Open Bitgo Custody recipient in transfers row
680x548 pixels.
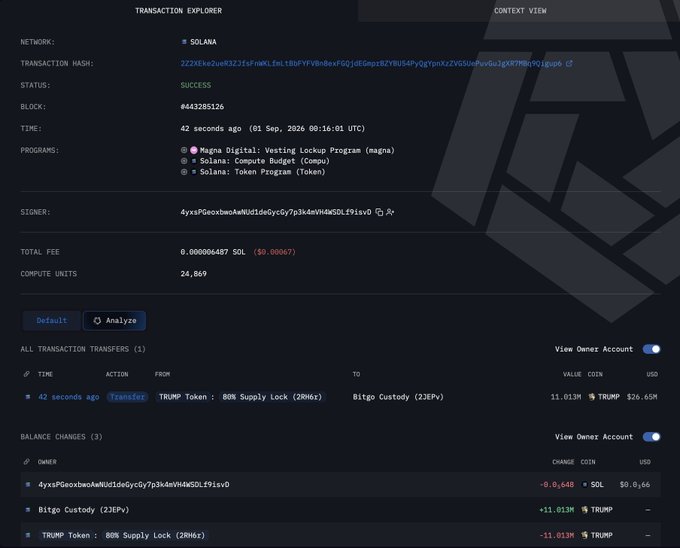(398, 397)
